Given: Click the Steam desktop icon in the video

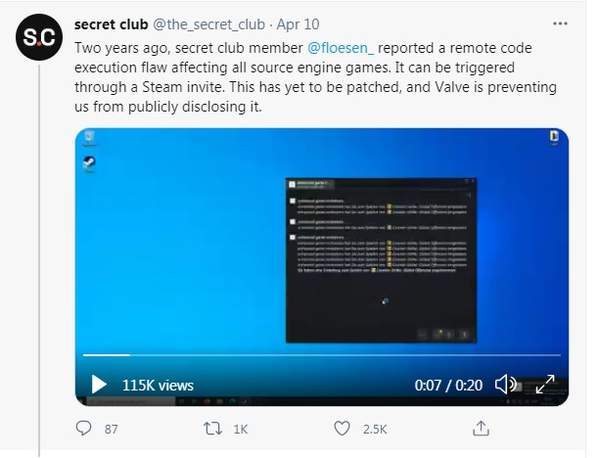Looking at the screenshot, I should (x=89, y=164).
